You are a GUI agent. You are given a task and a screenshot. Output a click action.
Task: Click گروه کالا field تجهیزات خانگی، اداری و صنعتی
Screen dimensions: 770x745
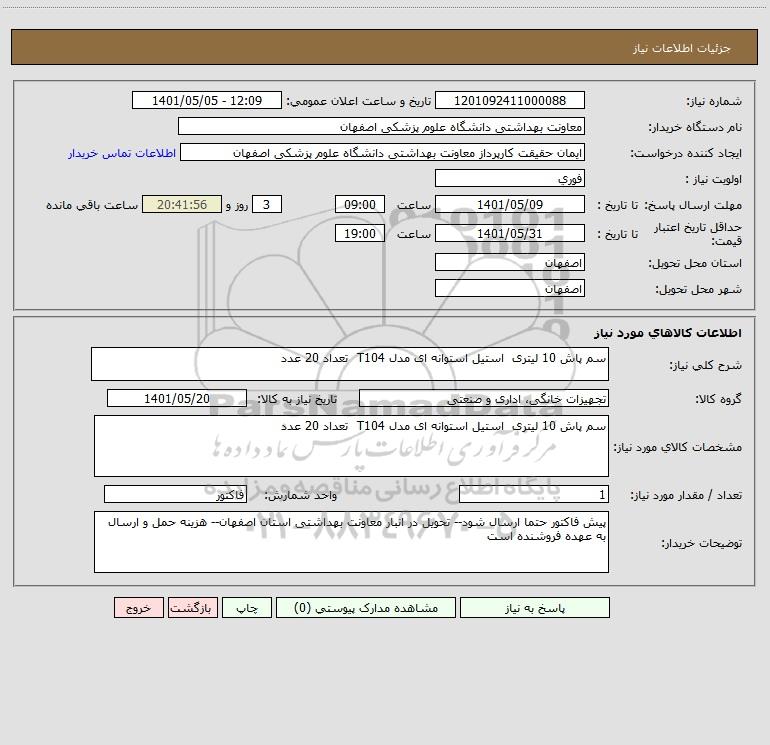pos(484,398)
